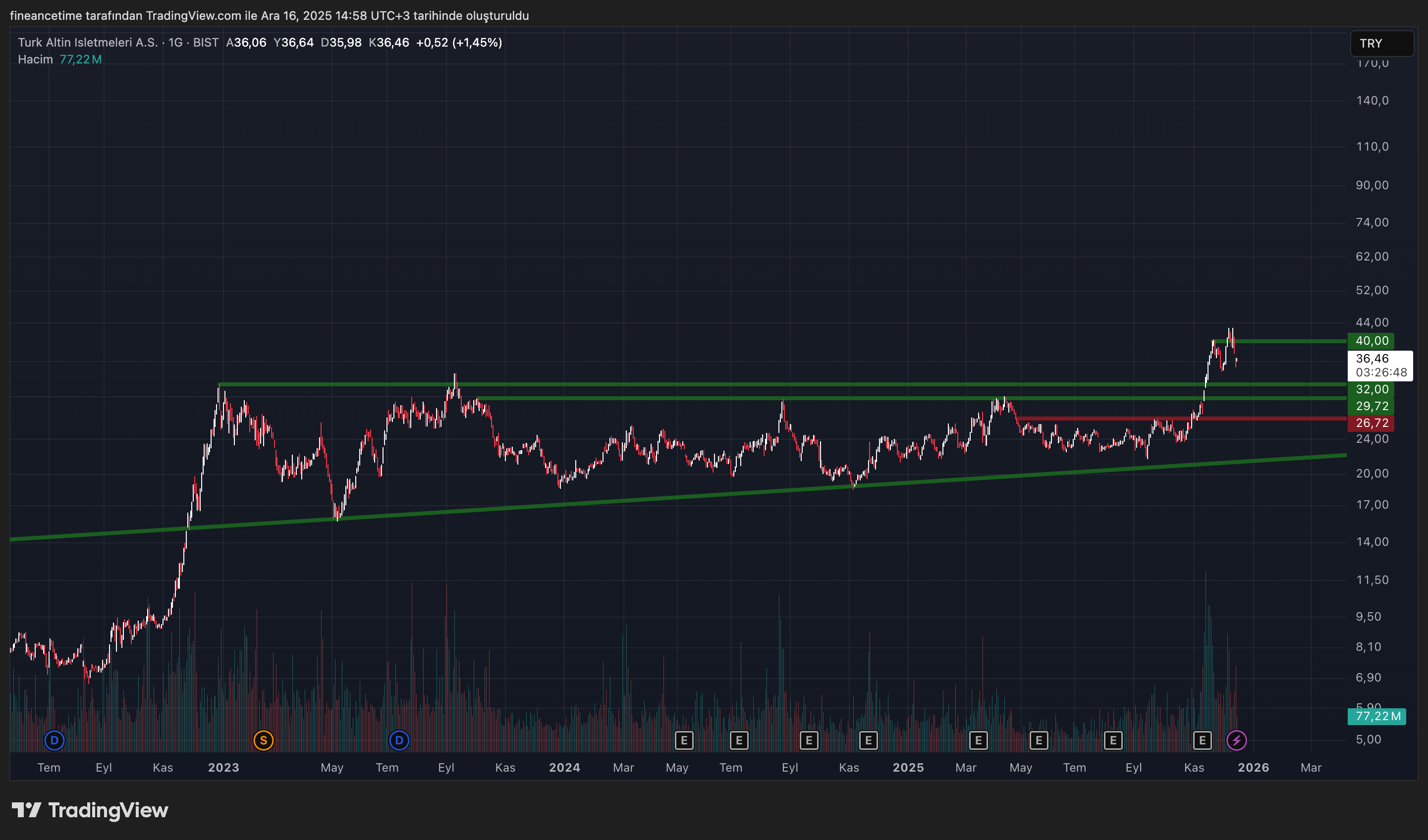
Task: Open the E earnings marker near Kas 2024
Action: click(x=868, y=740)
